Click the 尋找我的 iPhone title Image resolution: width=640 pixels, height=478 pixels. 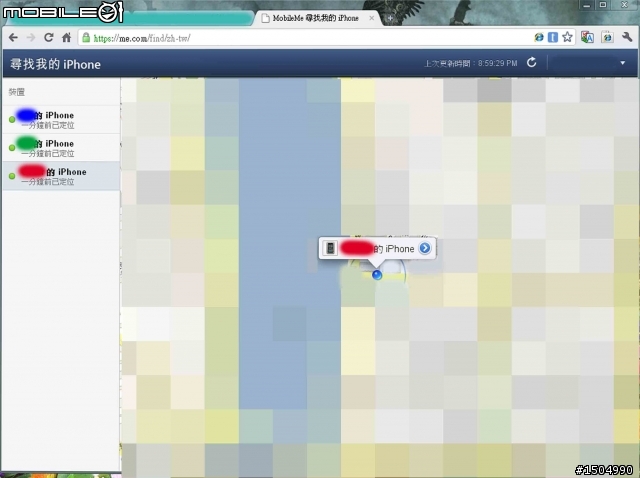pos(56,64)
